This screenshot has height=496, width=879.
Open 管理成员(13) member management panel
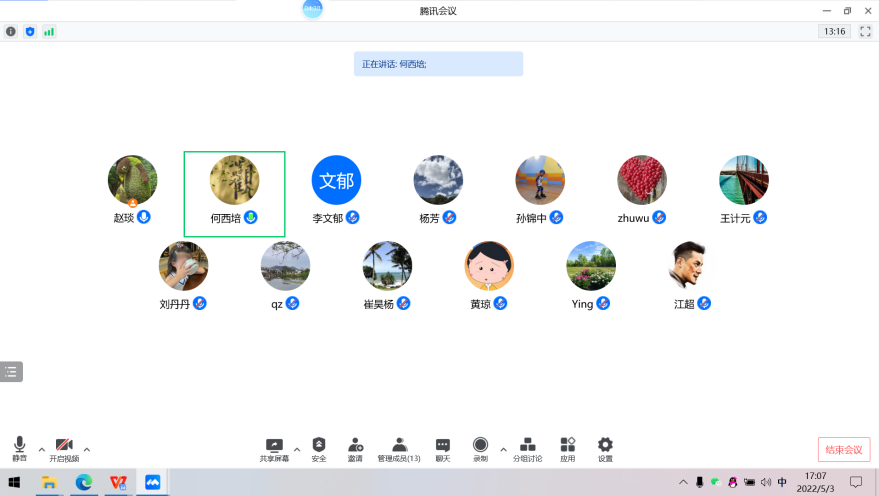click(x=399, y=448)
